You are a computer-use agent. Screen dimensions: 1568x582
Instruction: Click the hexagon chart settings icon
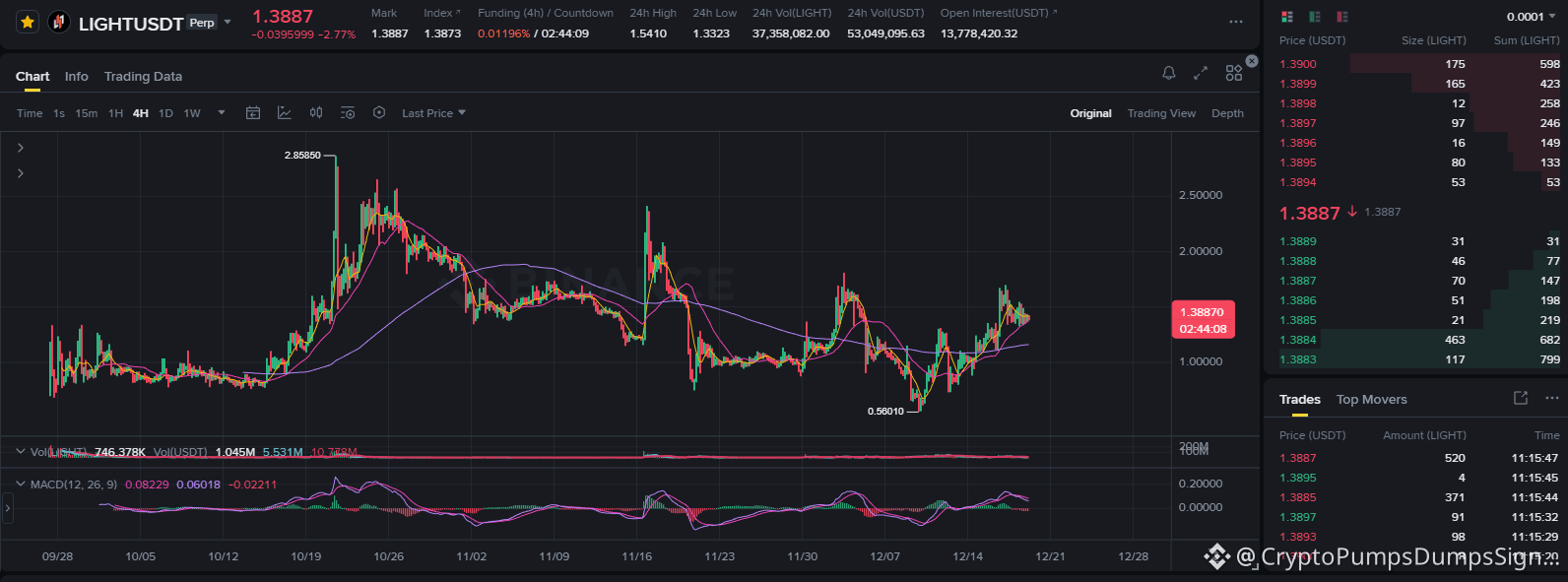379,113
